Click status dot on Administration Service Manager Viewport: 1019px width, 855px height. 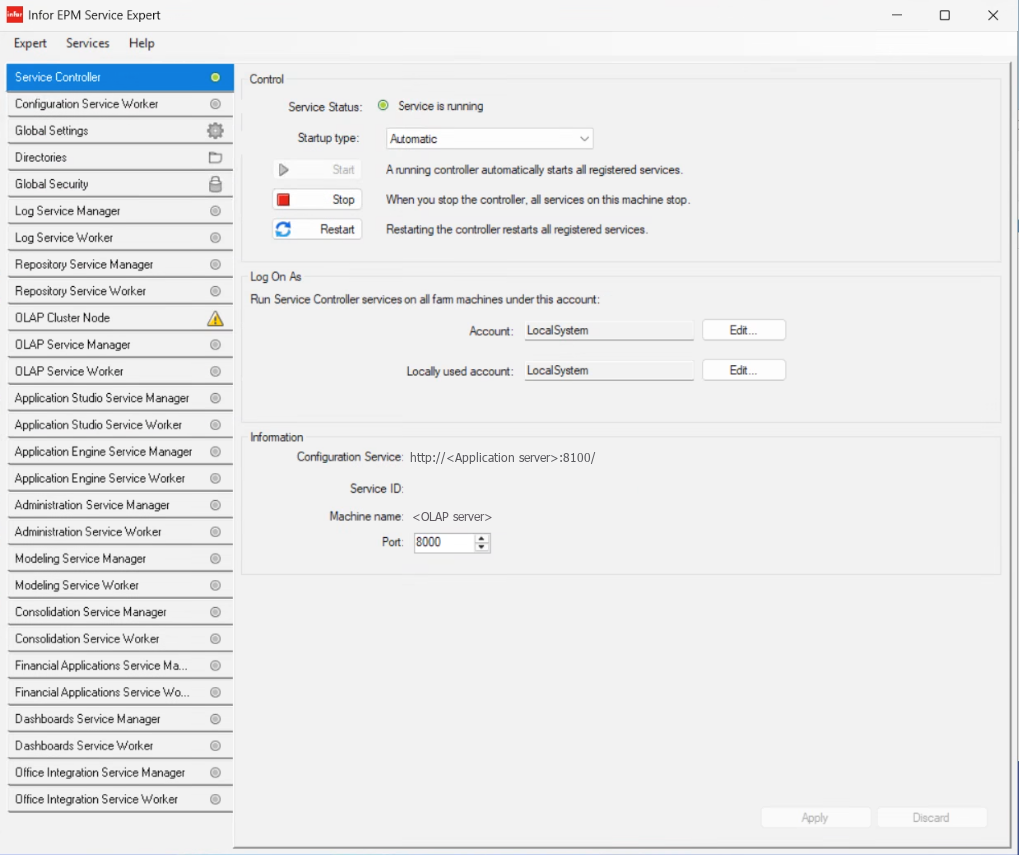[215, 505]
